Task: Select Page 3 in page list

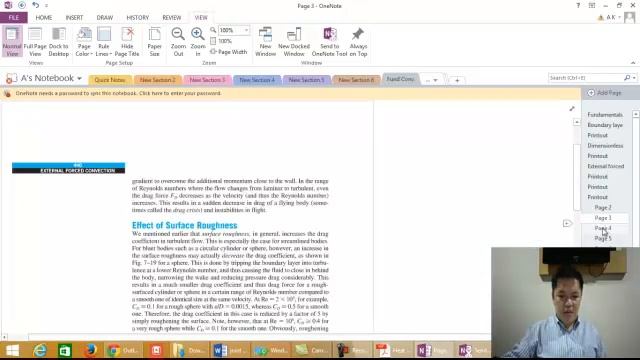Action: coord(603,218)
